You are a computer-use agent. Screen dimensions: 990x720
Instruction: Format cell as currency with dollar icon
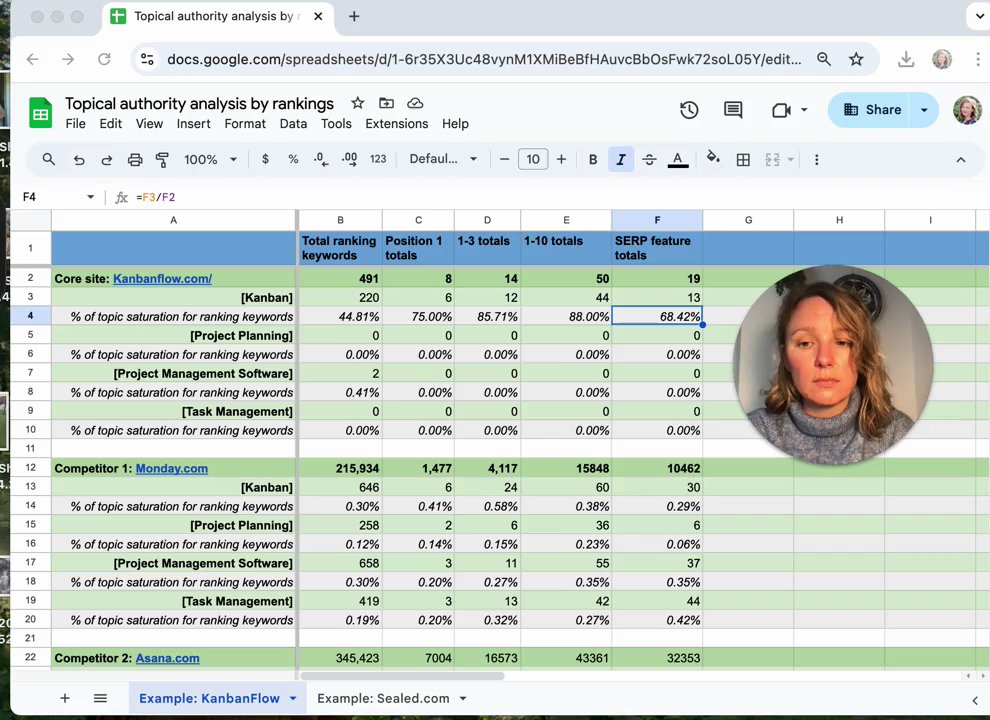265,160
